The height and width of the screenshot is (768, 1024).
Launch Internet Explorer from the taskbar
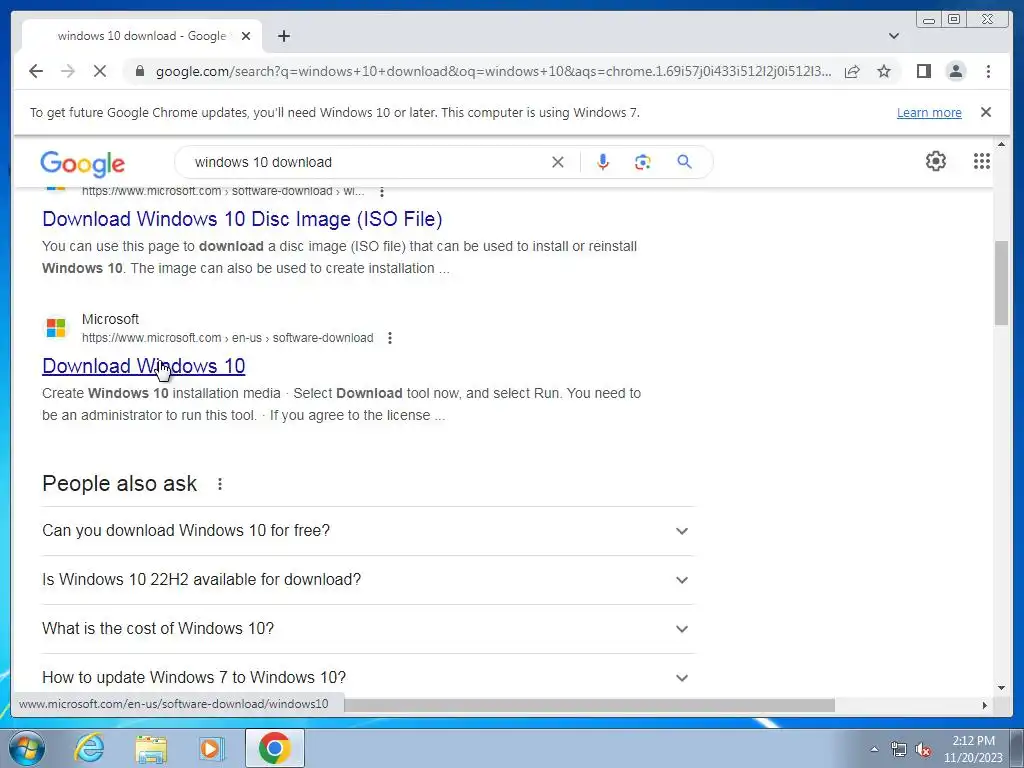click(89, 748)
